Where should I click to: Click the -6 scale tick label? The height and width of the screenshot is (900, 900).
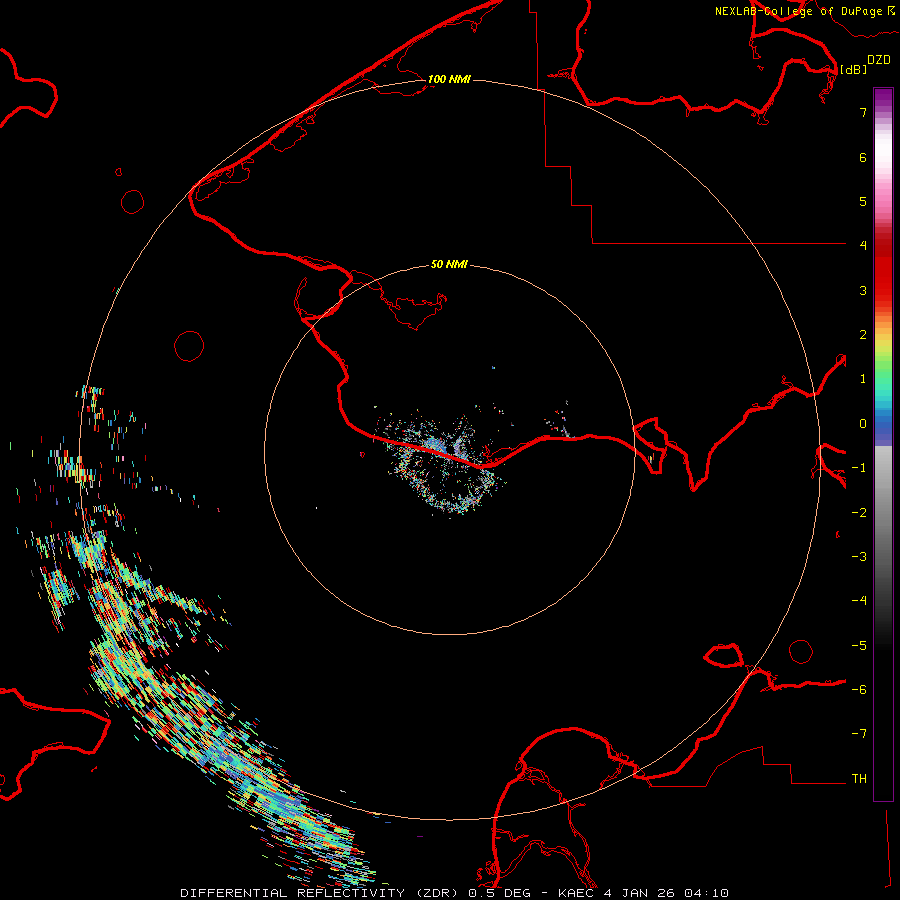click(859, 690)
